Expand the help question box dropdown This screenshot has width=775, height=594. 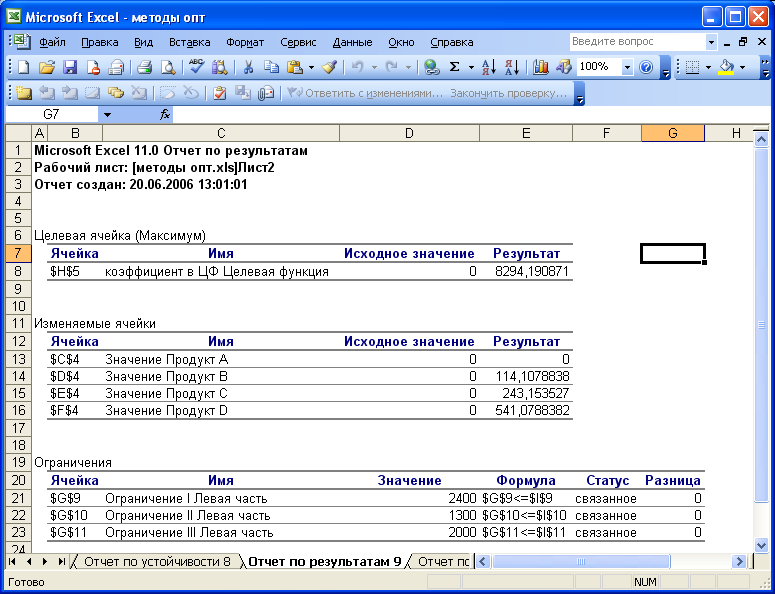[711, 42]
